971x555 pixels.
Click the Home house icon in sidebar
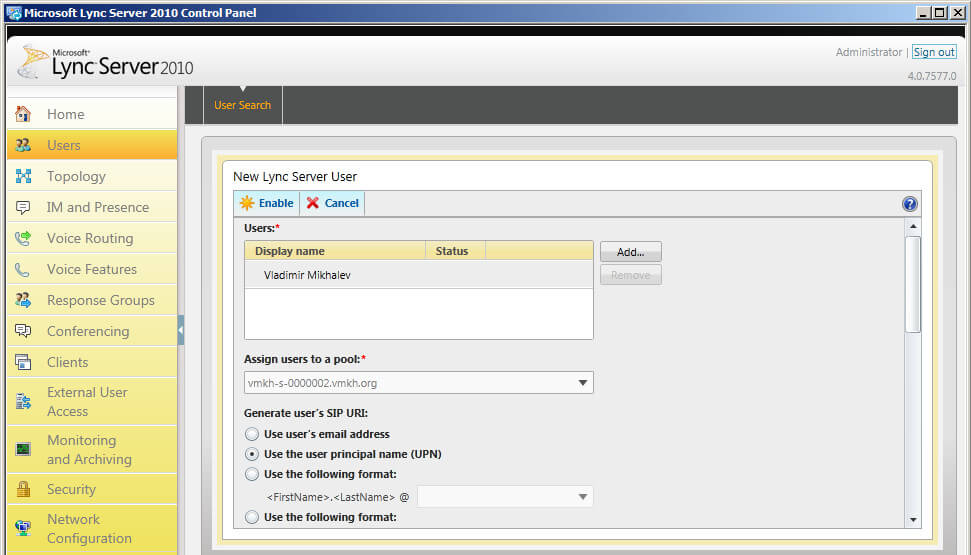[23, 114]
